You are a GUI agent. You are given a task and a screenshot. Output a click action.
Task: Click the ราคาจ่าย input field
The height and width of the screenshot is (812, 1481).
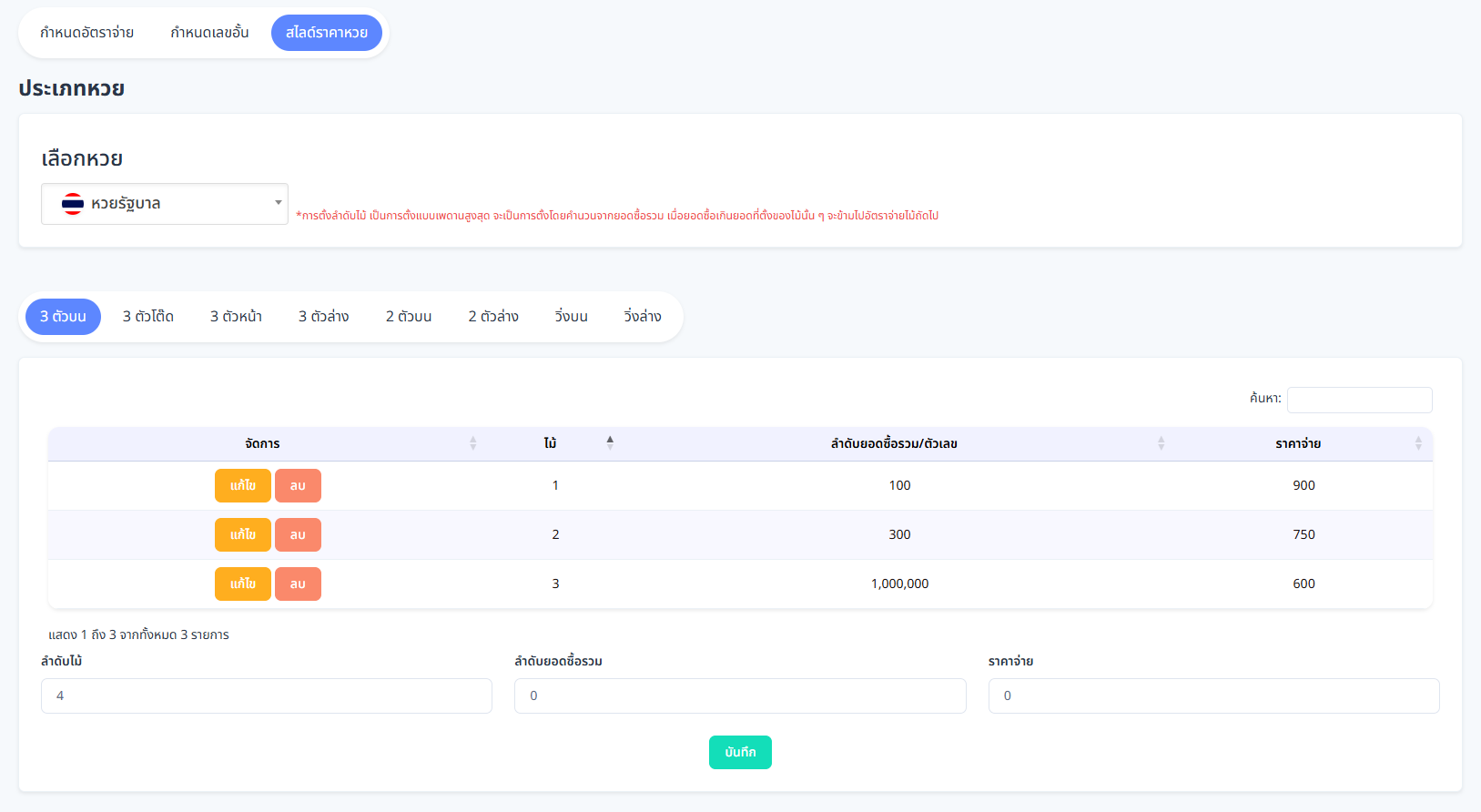(x=1213, y=696)
